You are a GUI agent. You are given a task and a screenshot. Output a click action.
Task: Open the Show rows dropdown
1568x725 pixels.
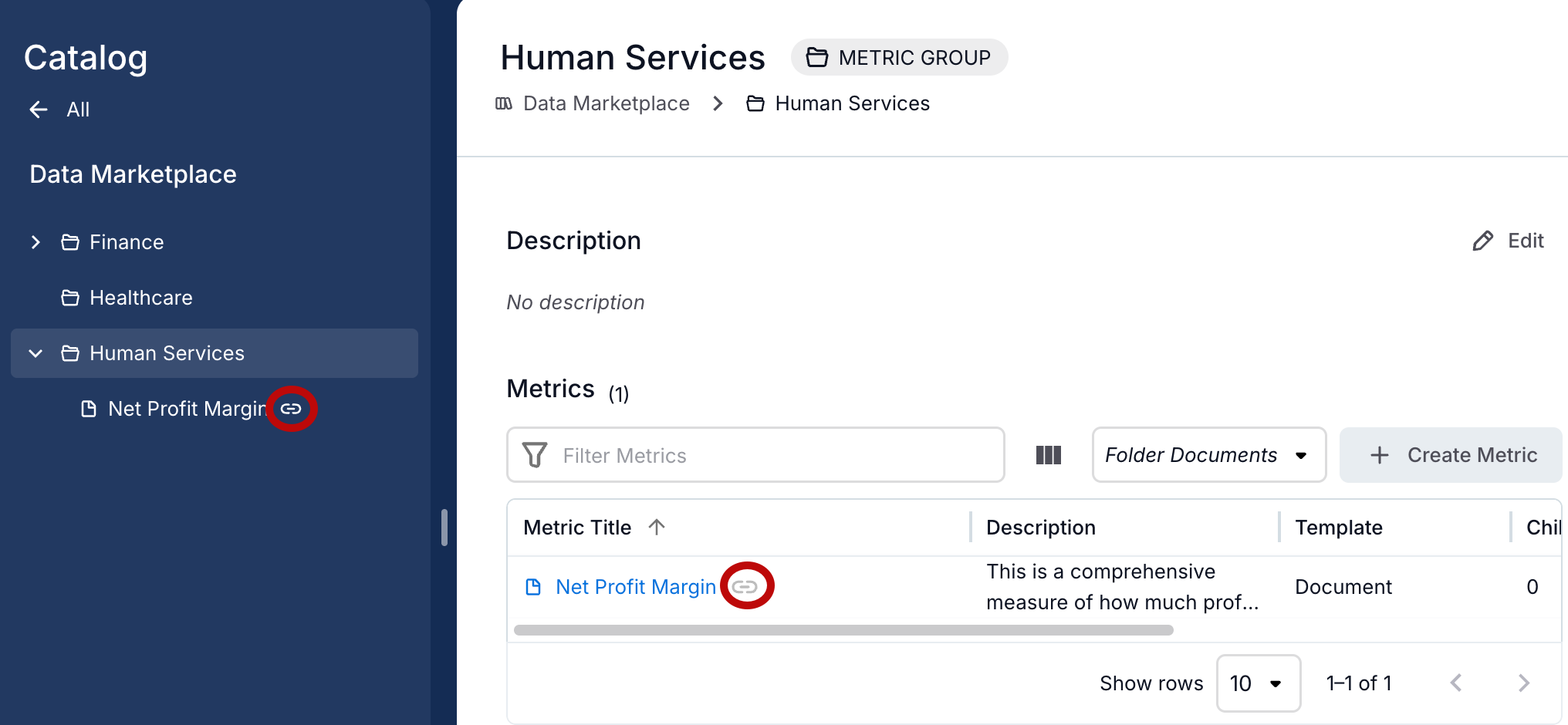1258,683
